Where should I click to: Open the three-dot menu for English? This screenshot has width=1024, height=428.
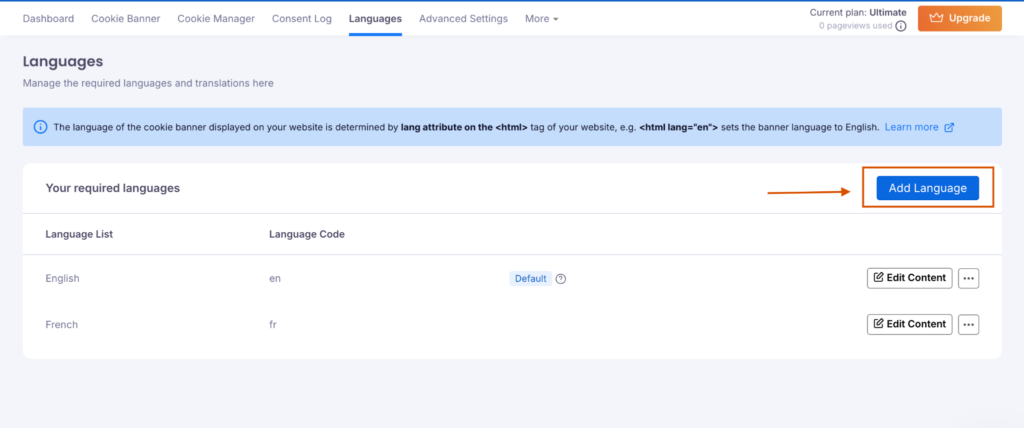[x=968, y=278]
